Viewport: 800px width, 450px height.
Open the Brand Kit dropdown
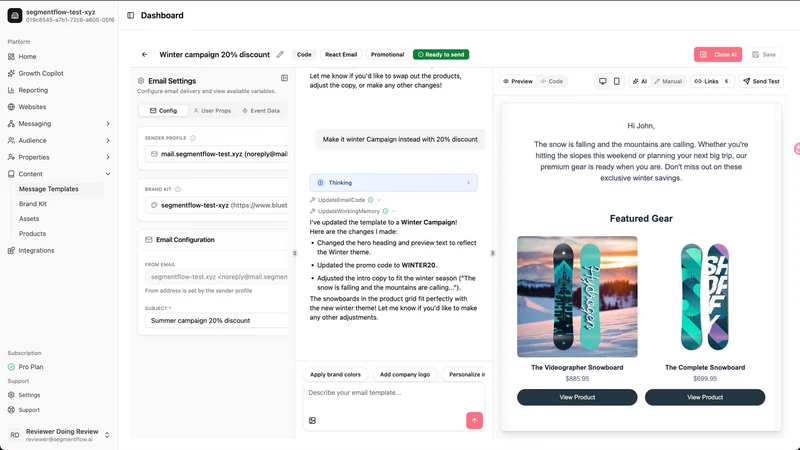coord(216,205)
